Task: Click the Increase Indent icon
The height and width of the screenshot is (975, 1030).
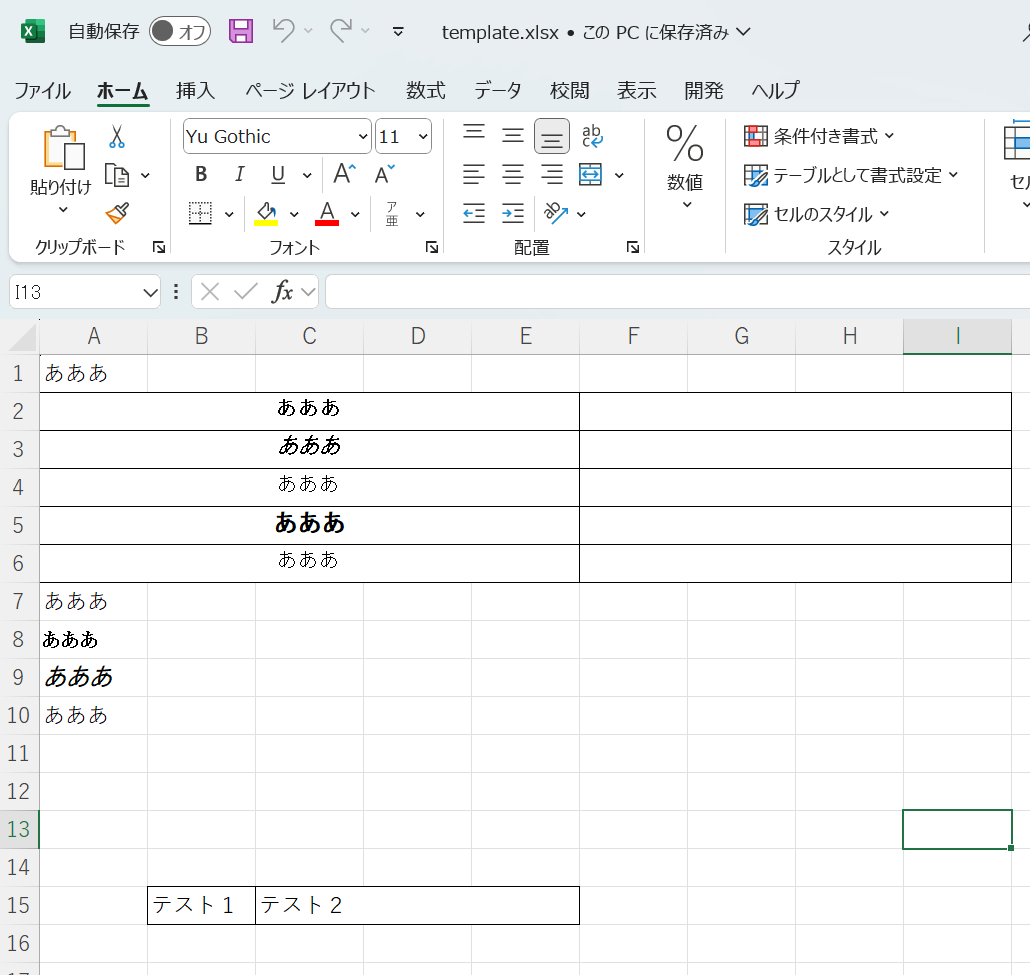Action: click(x=512, y=214)
